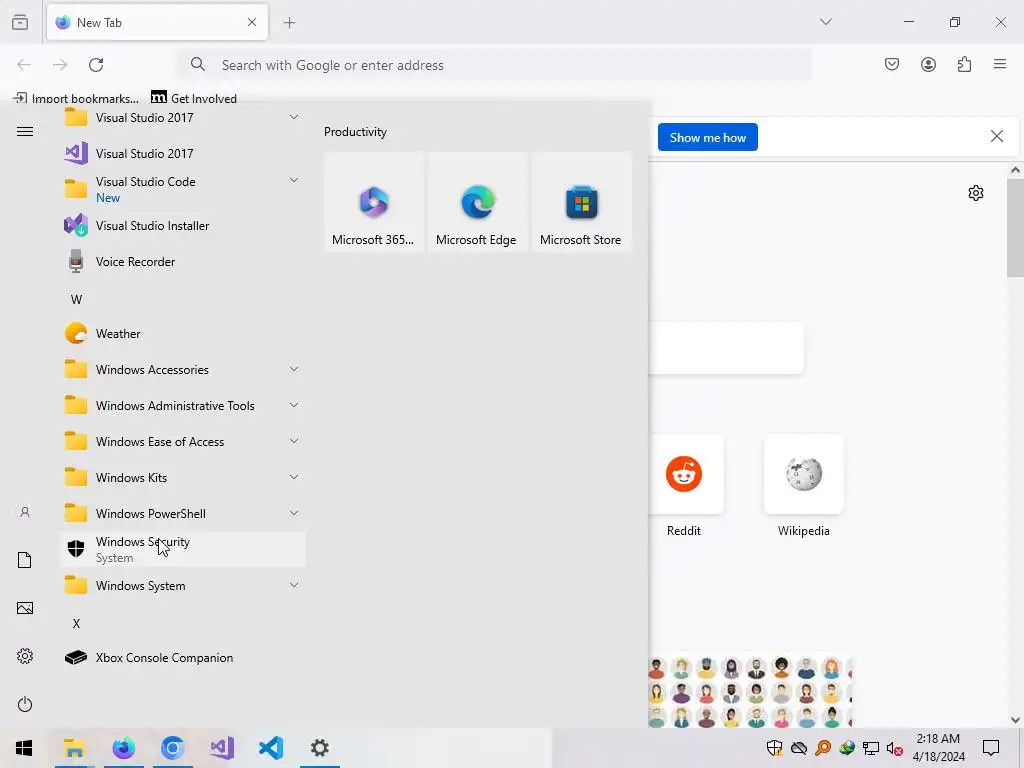Launch Visual Studio Installer
This screenshot has width=1024, height=768.
[x=183, y=225]
